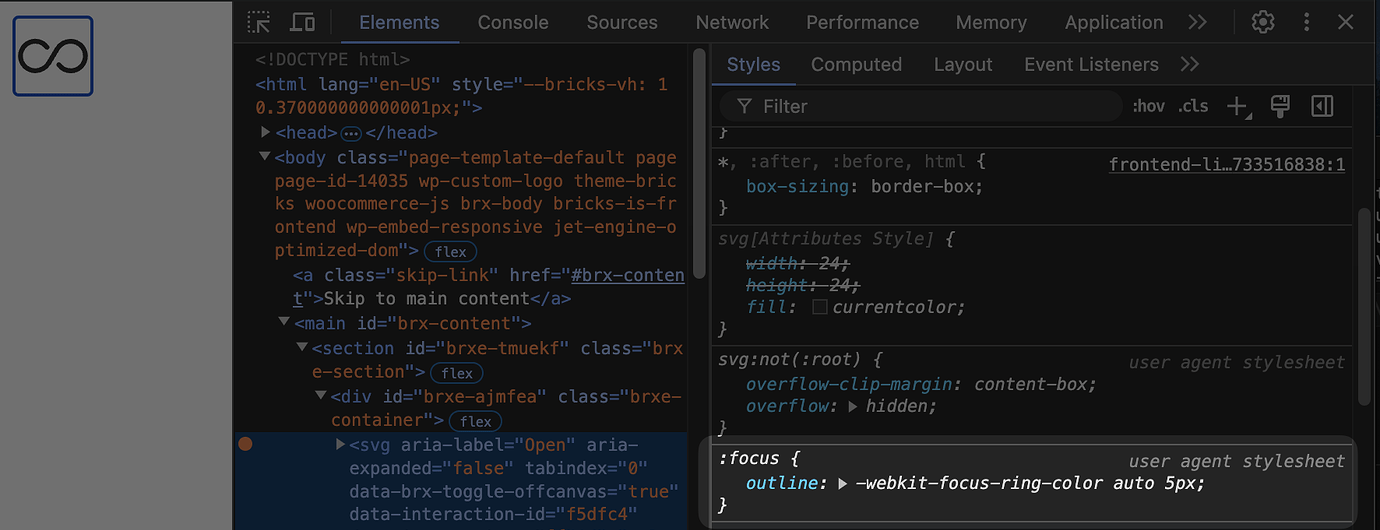Collapse the body element node
This screenshot has height=530, width=1380.
pos(265,156)
